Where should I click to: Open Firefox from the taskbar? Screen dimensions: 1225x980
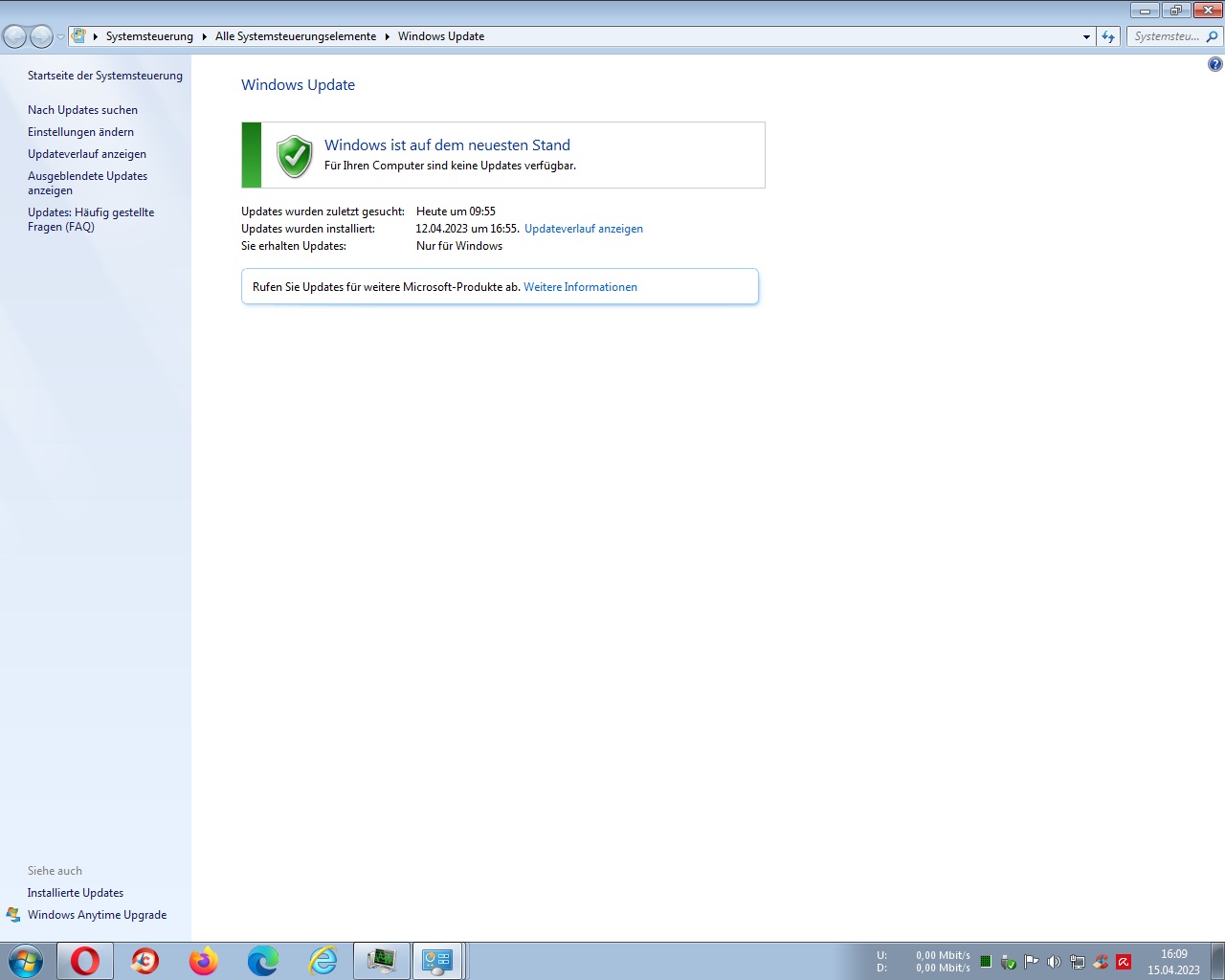pyautogui.click(x=203, y=961)
